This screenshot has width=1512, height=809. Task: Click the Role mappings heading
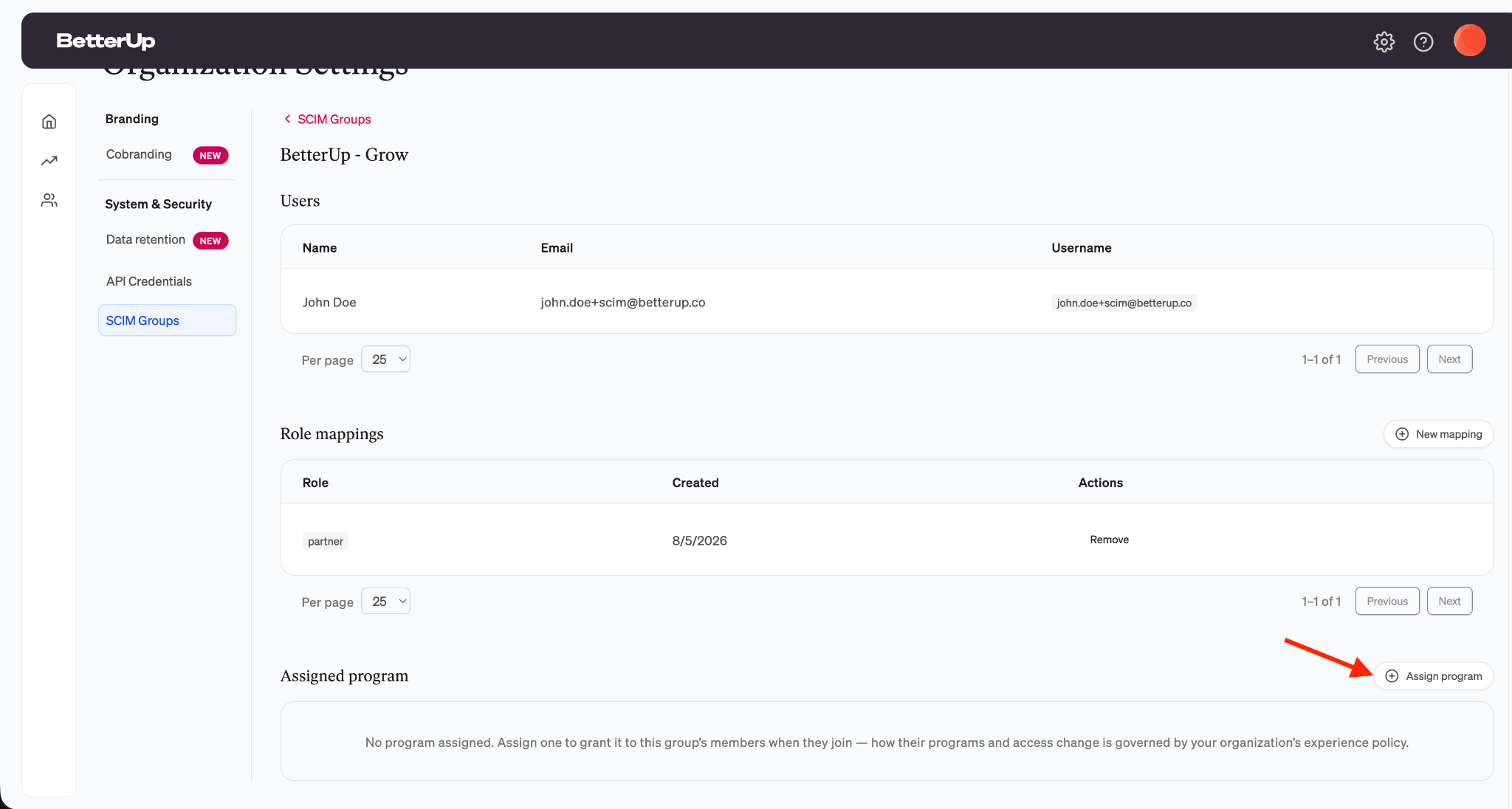[x=331, y=434]
